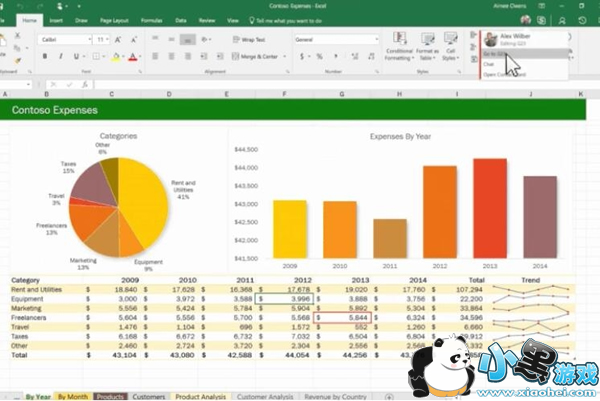
Task: Open the Formulas ribbon tab
Action: click(152, 21)
